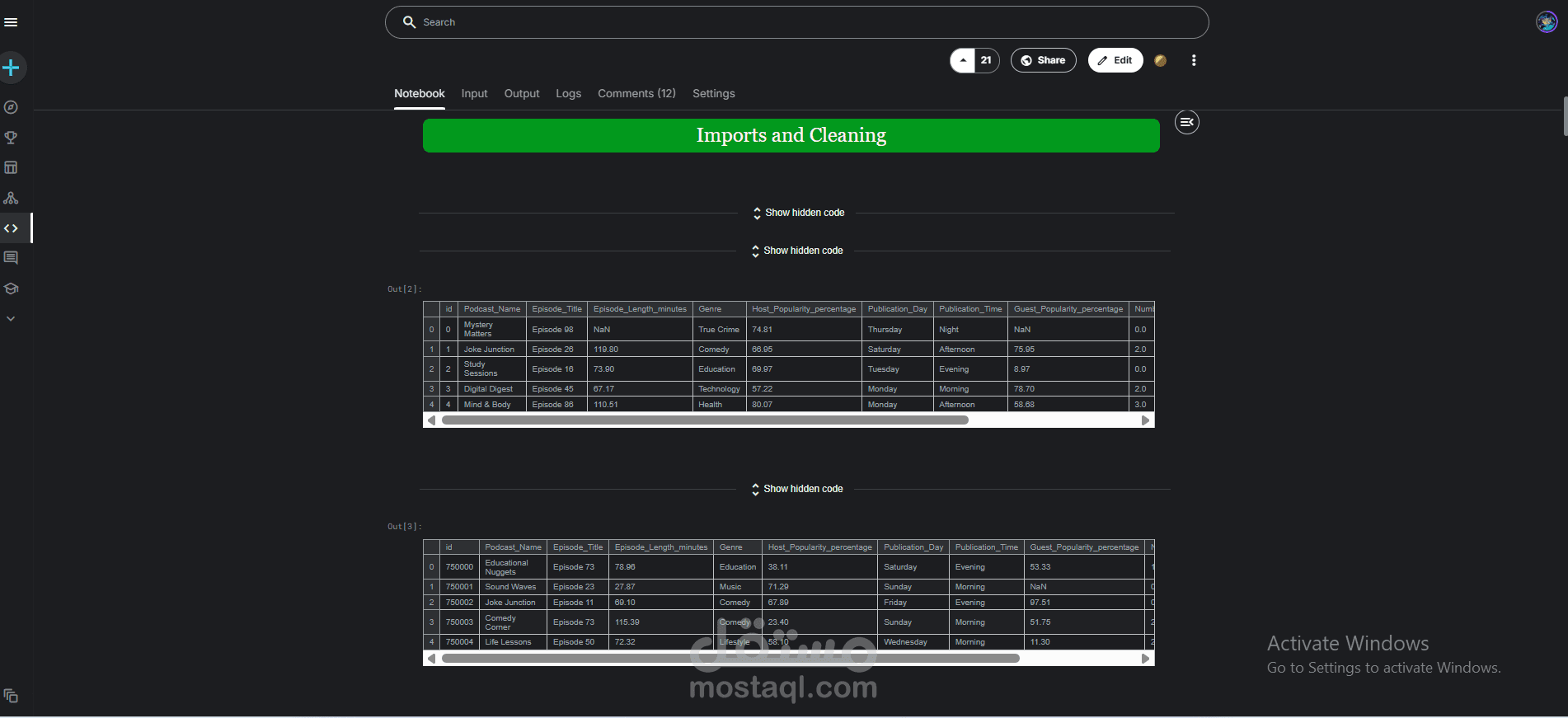Open the hamburger navigation menu
This screenshot has width=1568, height=718.
pyautogui.click(x=11, y=22)
